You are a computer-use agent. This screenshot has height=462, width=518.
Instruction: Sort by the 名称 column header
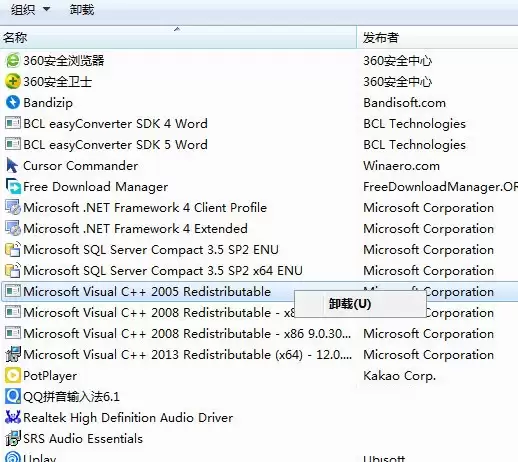tap(178, 37)
